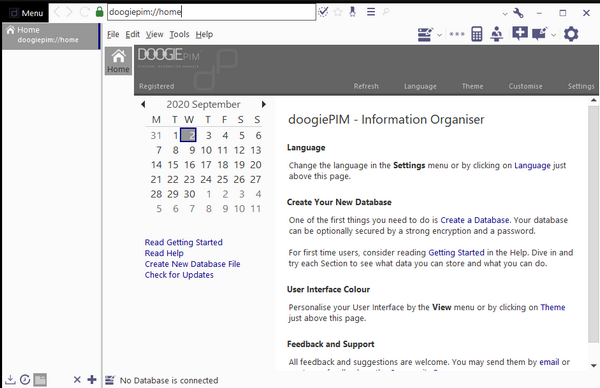The height and width of the screenshot is (388, 600).
Task: Add a new tab with plus icon
Action: pyautogui.click(x=92, y=380)
